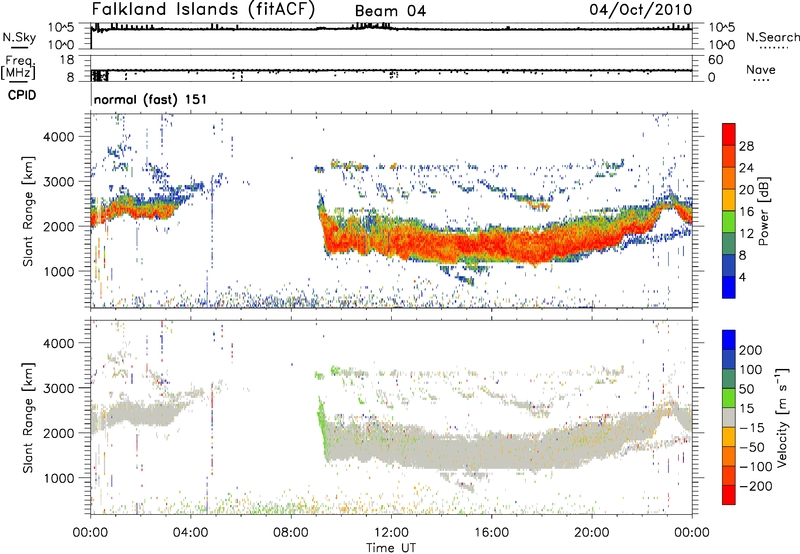This screenshot has height=554, width=800.
Task: Click the '28' tick on power colorbar
Action: pyautogui.click(x=746, y=146)
